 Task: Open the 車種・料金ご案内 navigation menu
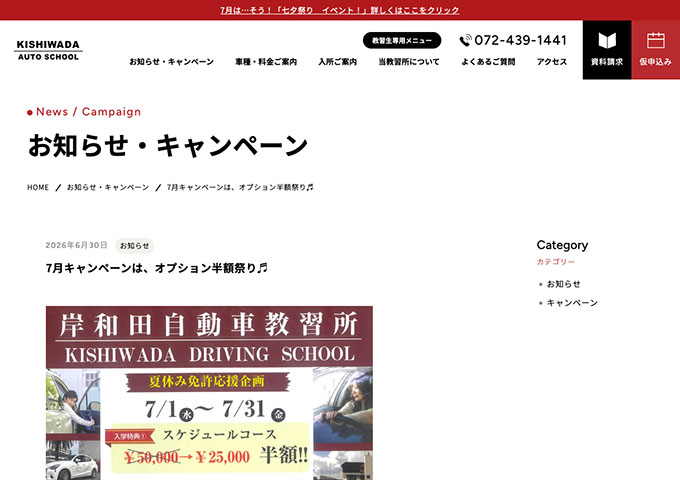[x=266, y=62]
